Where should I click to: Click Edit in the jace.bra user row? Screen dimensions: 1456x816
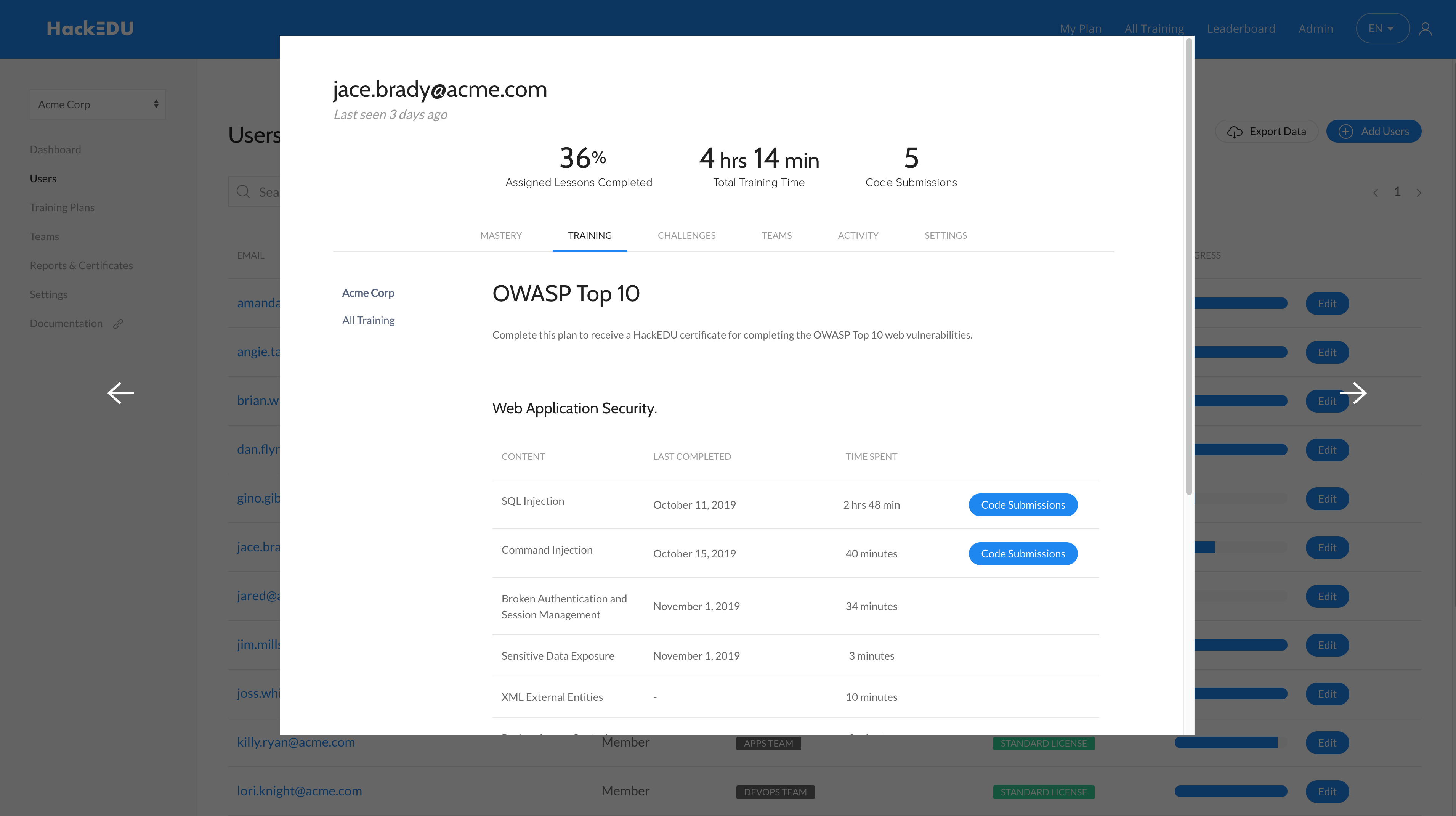click(x=1326, y=548)
